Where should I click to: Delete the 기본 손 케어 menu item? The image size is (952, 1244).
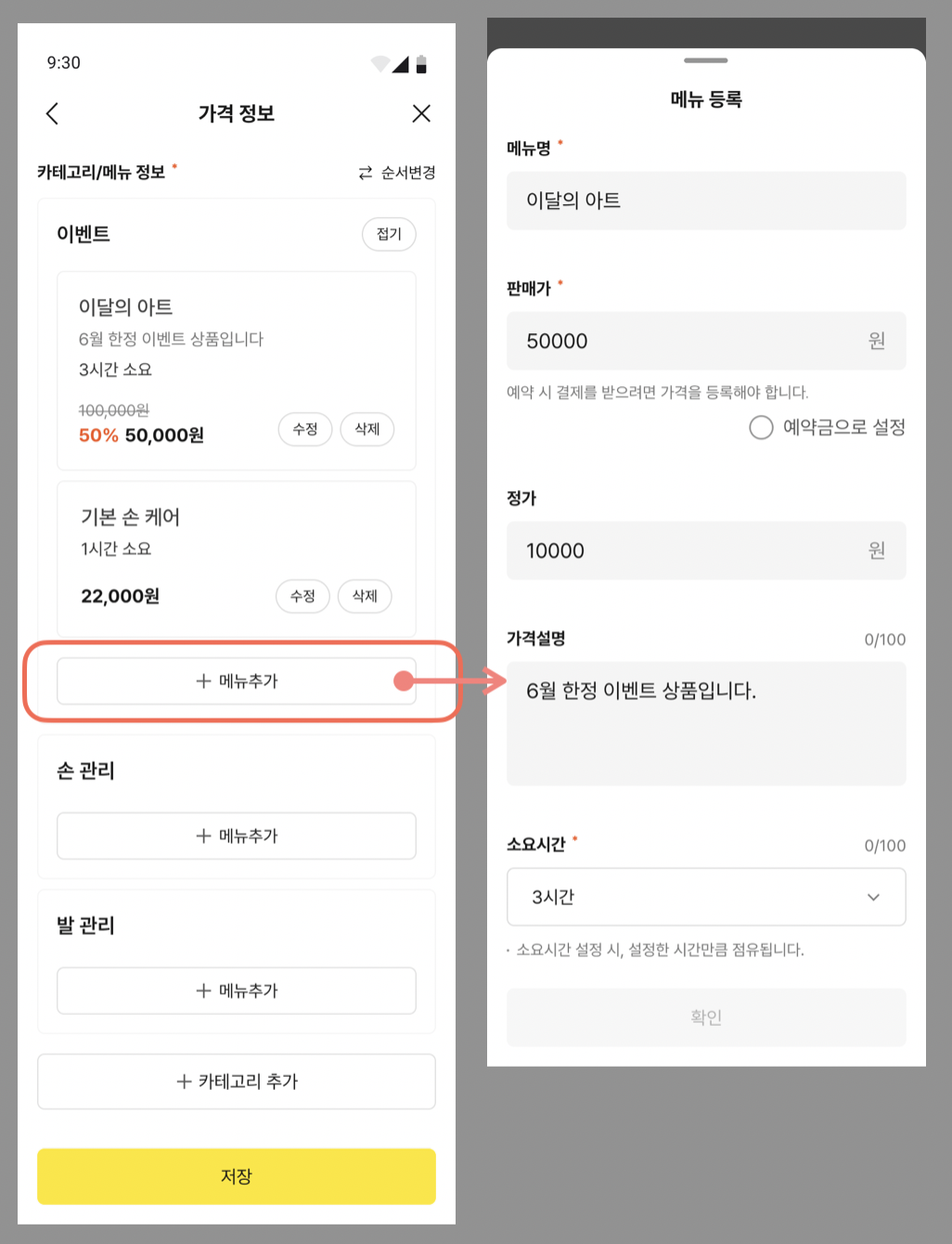[x=365, y=596]
